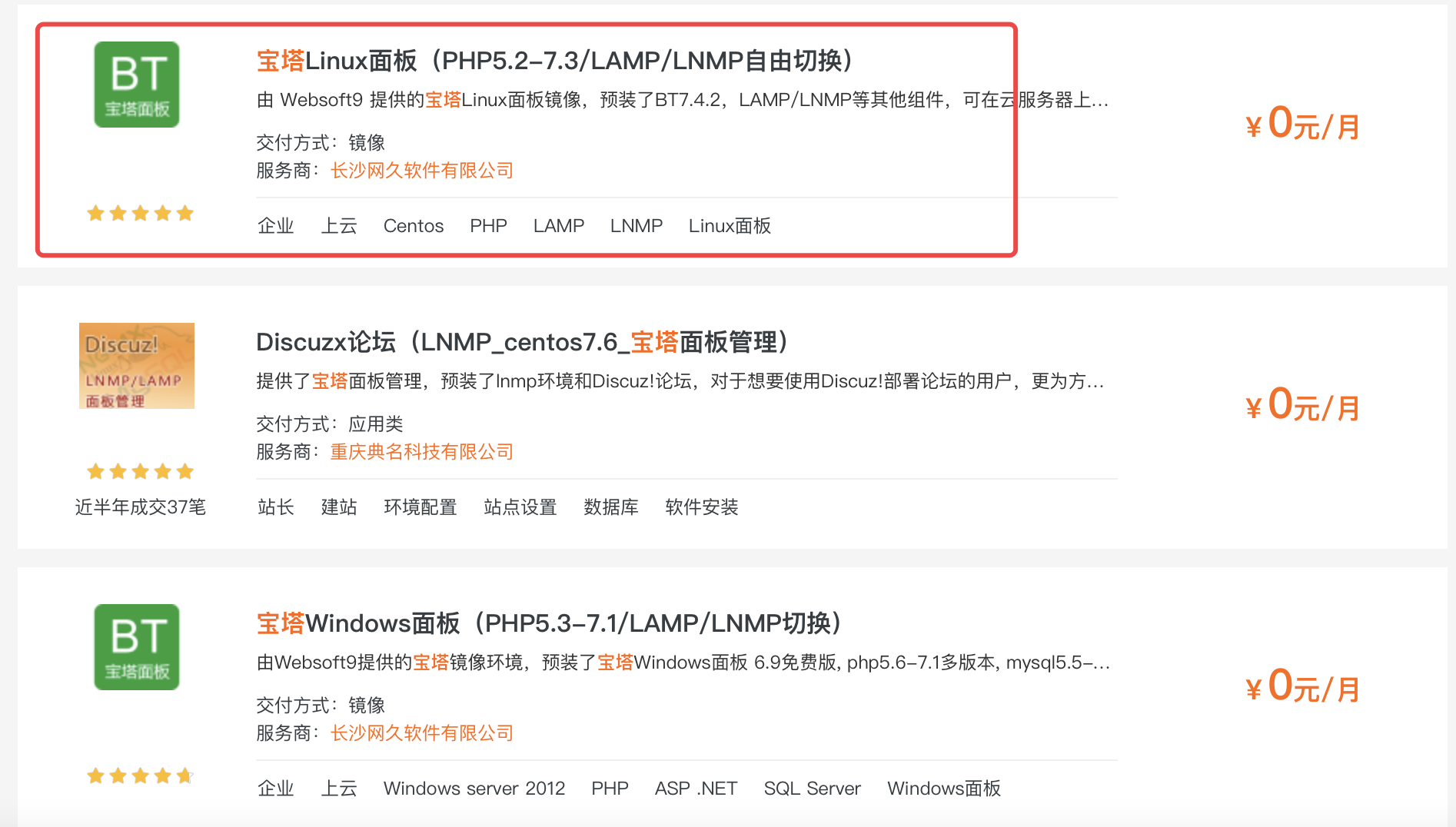Select the Windows面板 tag
1456x827 pixels.
point(944,789)
